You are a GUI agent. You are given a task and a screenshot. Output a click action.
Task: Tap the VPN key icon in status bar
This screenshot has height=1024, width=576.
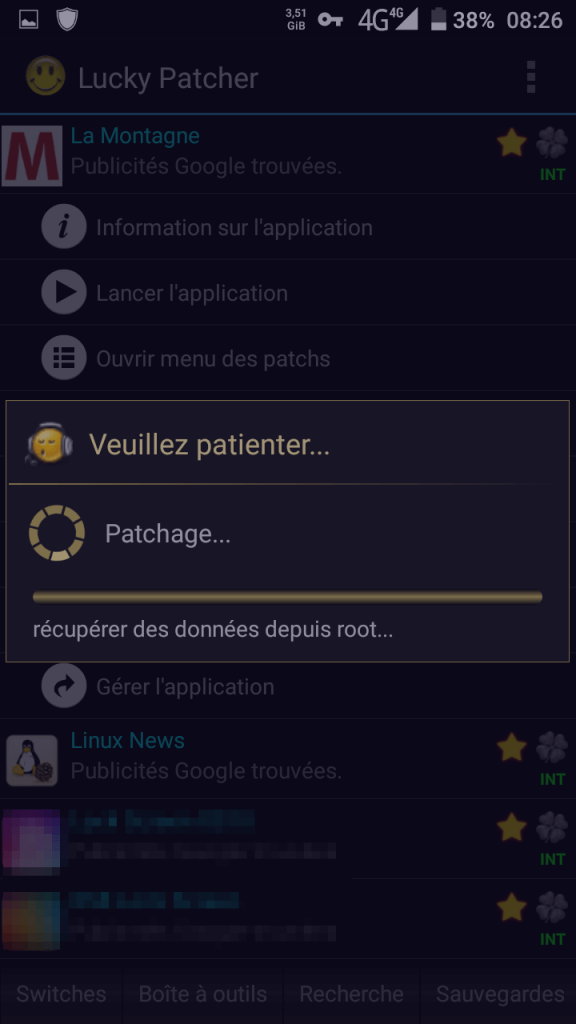(330, 20)
